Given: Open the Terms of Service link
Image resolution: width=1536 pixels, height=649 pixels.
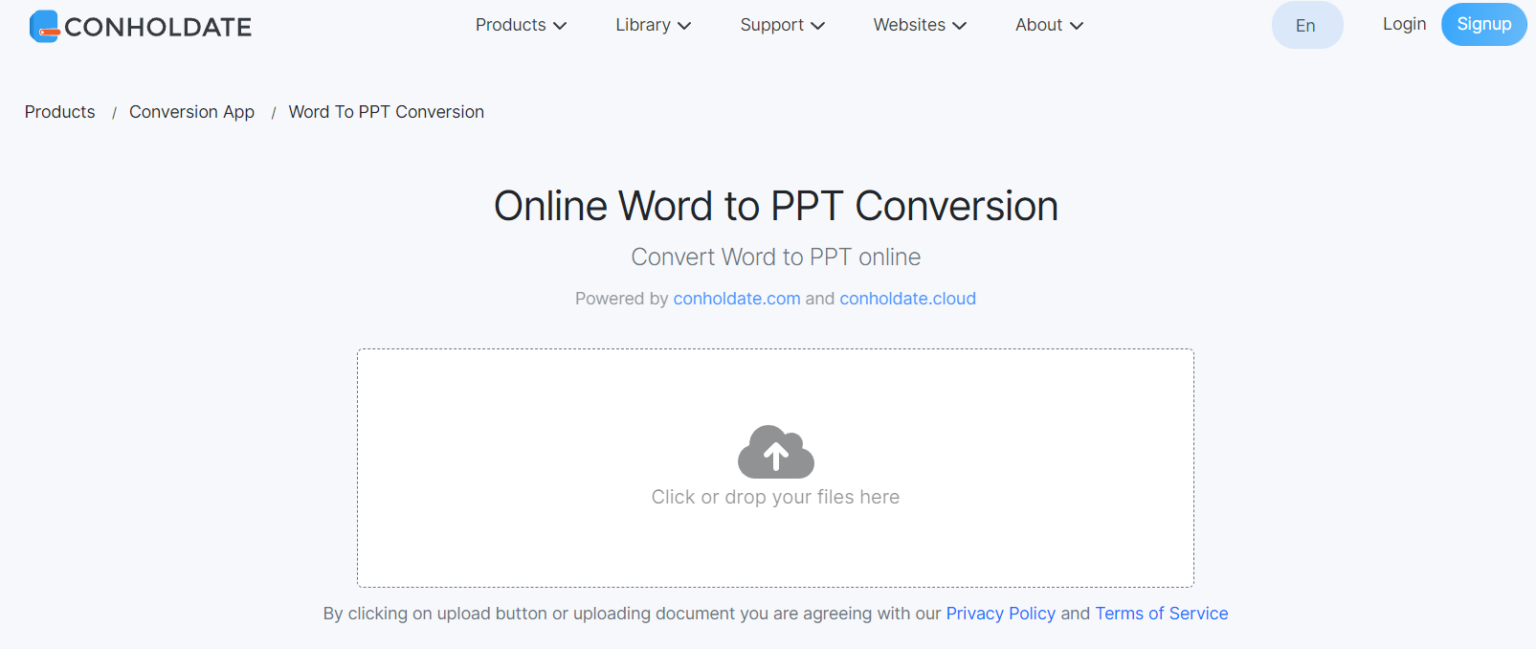Looking at the screenshot, I should [x=1162, y=613].
